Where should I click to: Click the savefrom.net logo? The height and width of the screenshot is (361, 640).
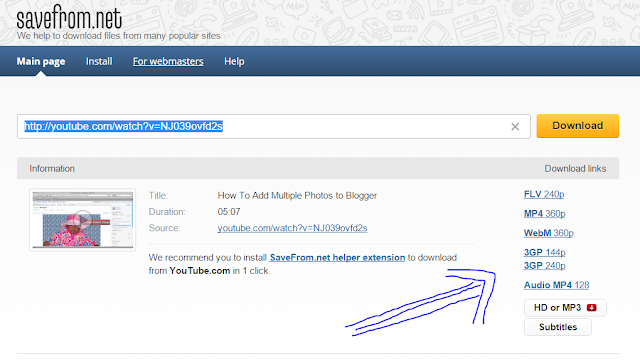(69, 17)
